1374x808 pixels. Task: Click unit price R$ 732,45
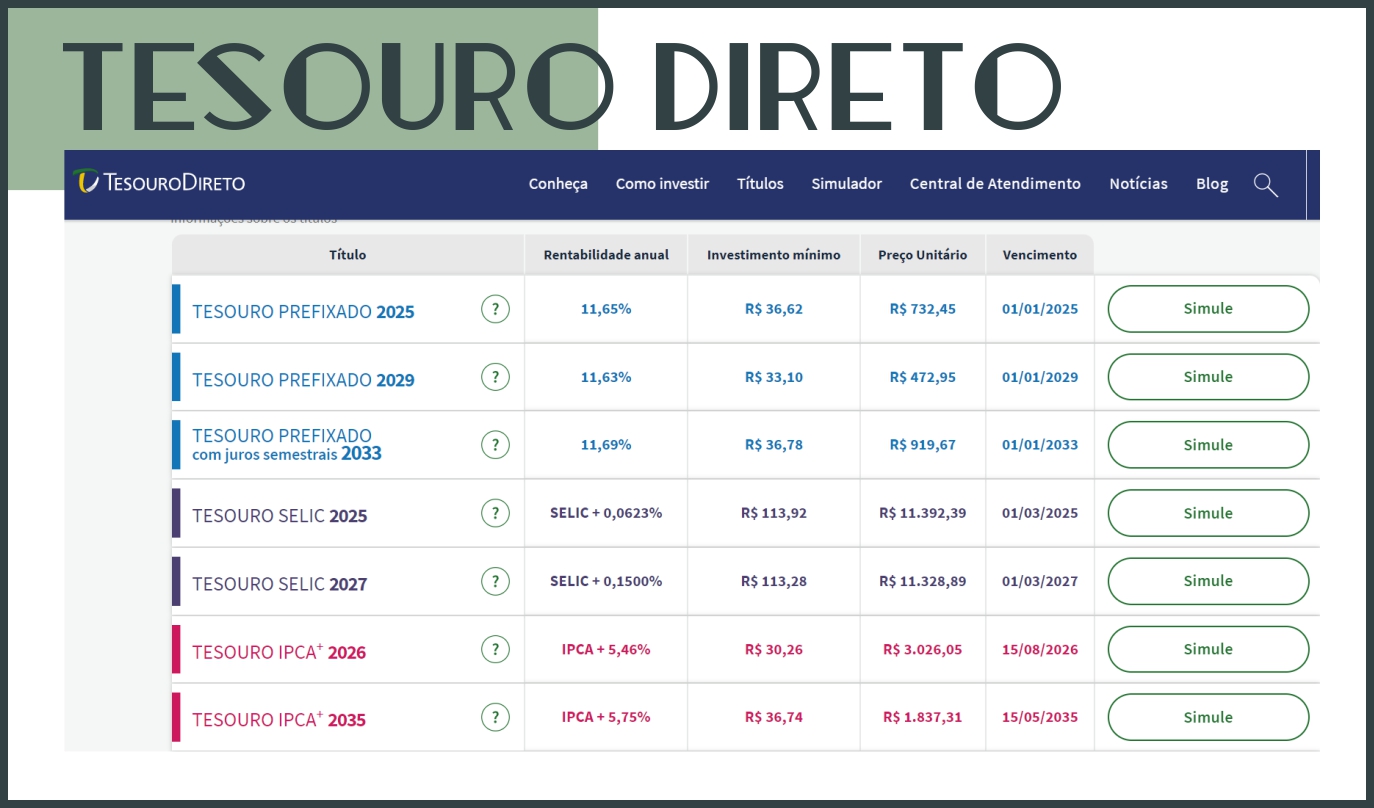click(923, 309)
